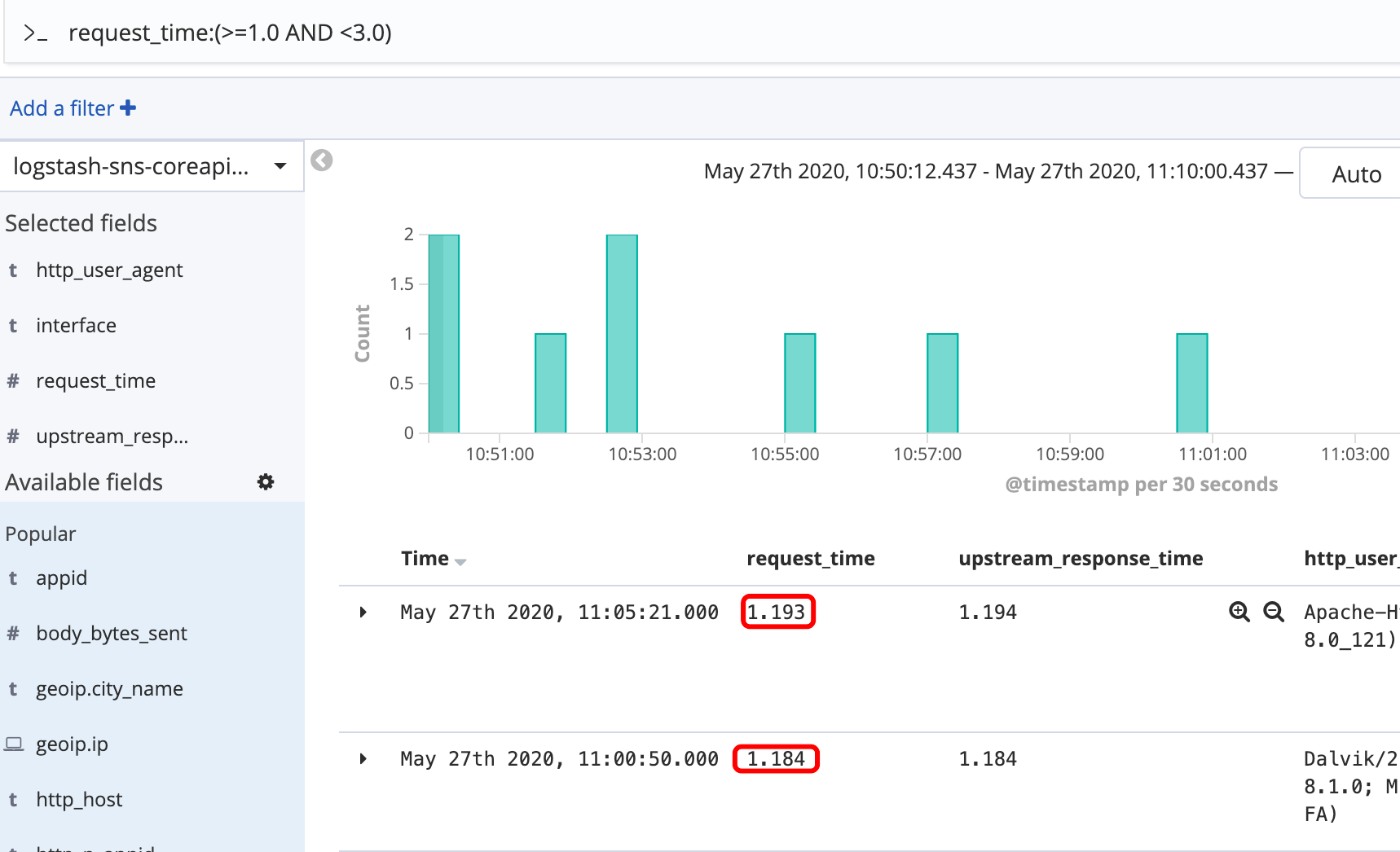Open the Auto interval selector
1400x852 pixels.
1355,173
